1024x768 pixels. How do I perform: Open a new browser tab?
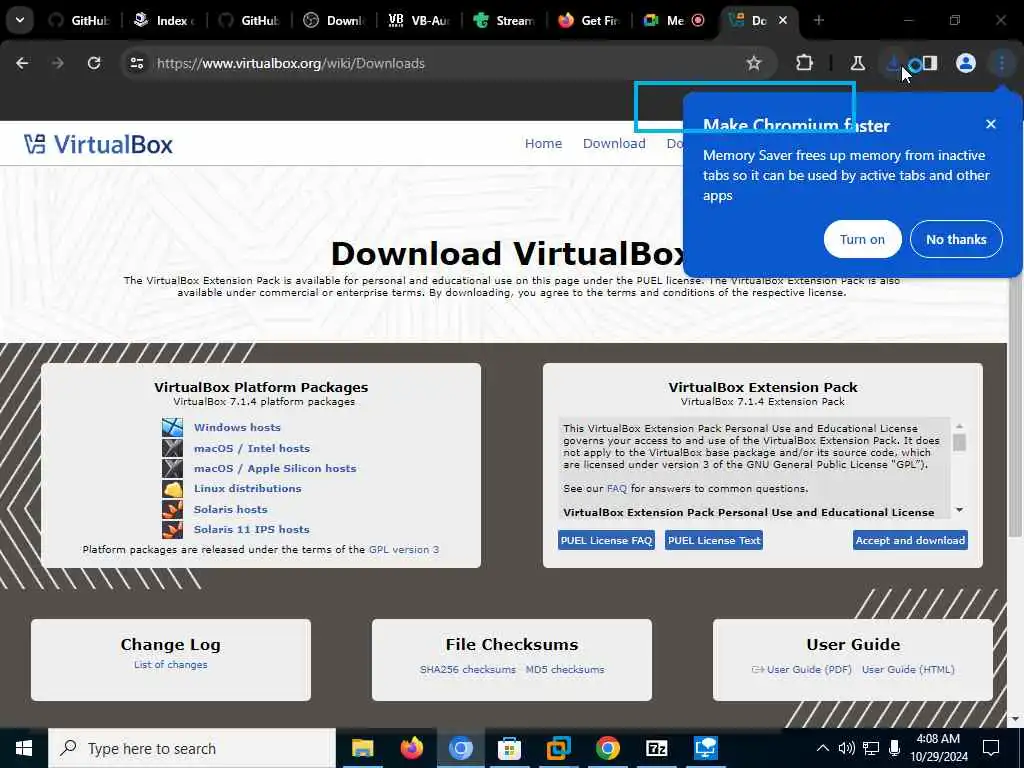[x=819, y=20]
